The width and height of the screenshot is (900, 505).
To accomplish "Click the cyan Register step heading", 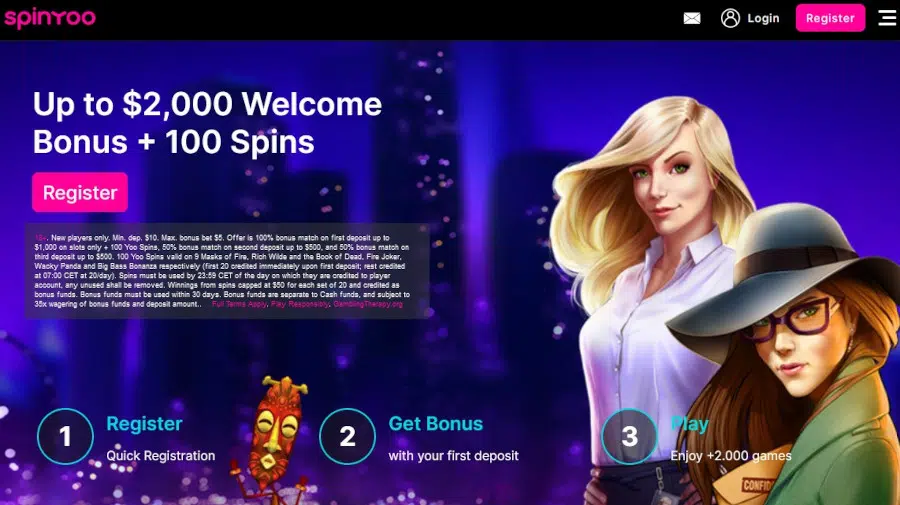I will click(x=144, y=424).
